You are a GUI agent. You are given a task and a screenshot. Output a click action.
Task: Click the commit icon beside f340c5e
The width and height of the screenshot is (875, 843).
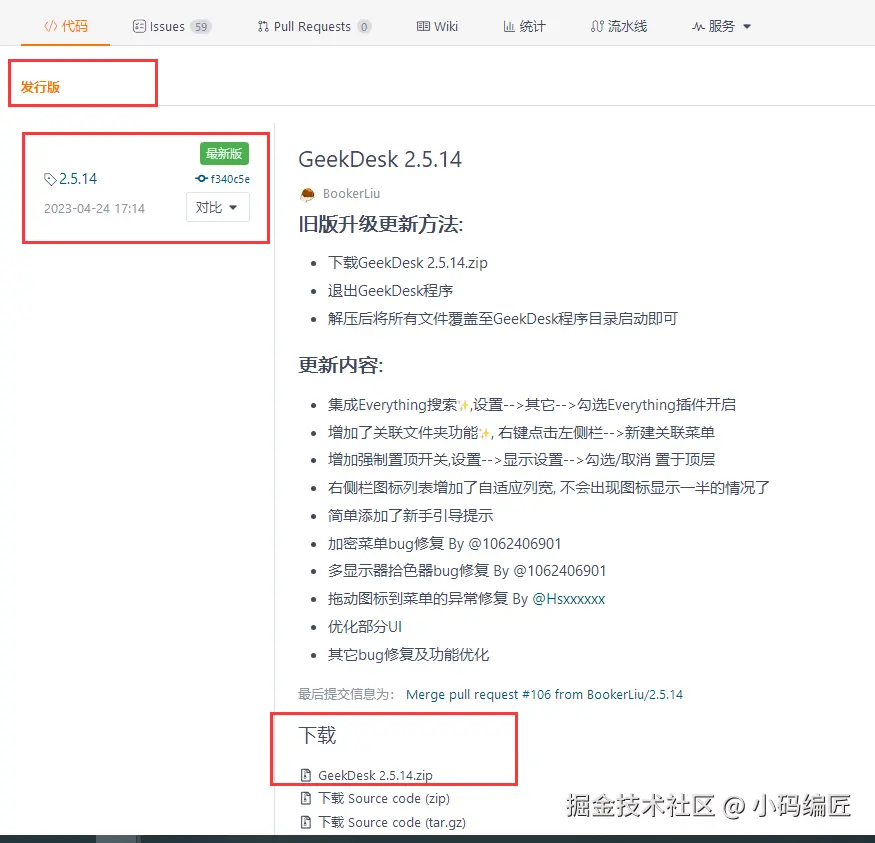201,179
